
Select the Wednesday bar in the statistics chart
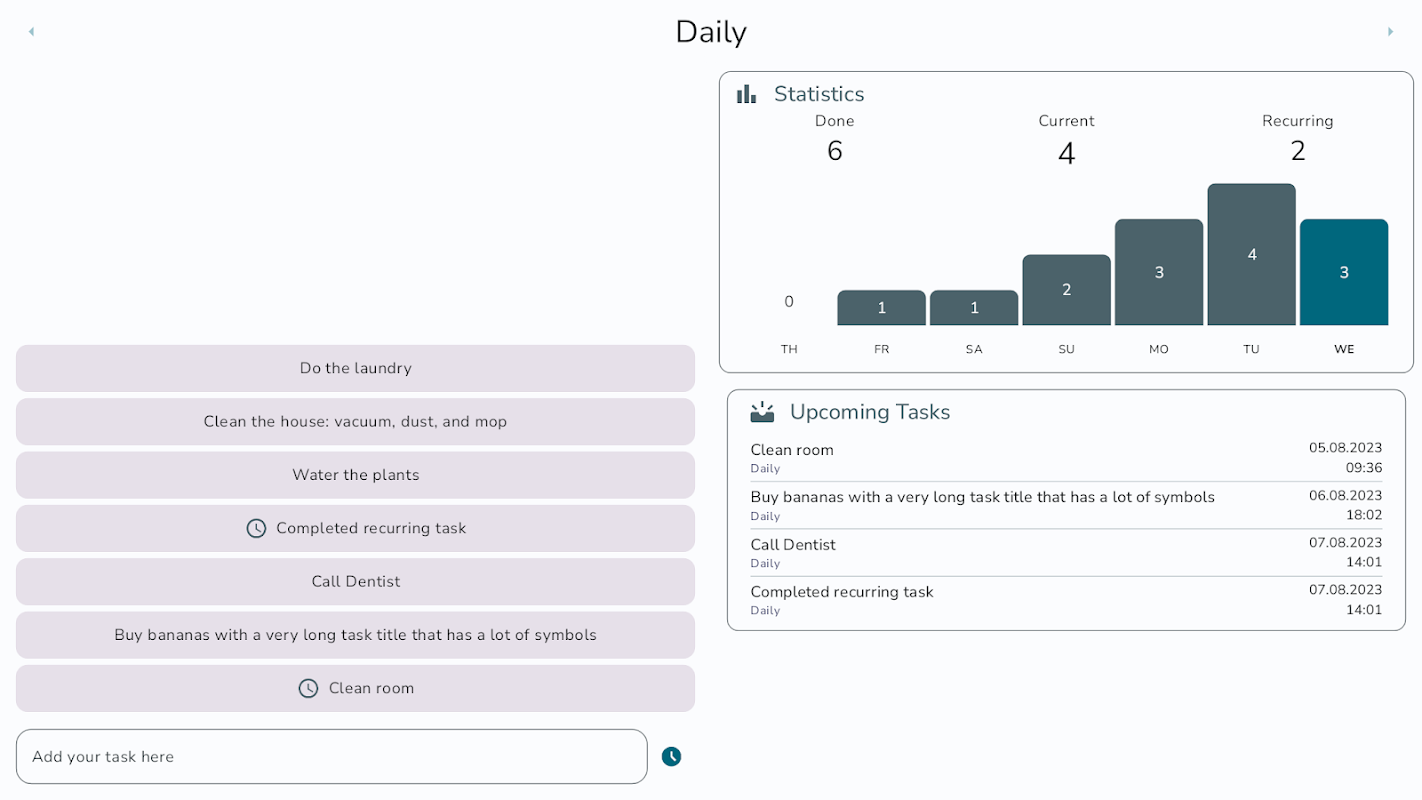(x=1343, y=272)
